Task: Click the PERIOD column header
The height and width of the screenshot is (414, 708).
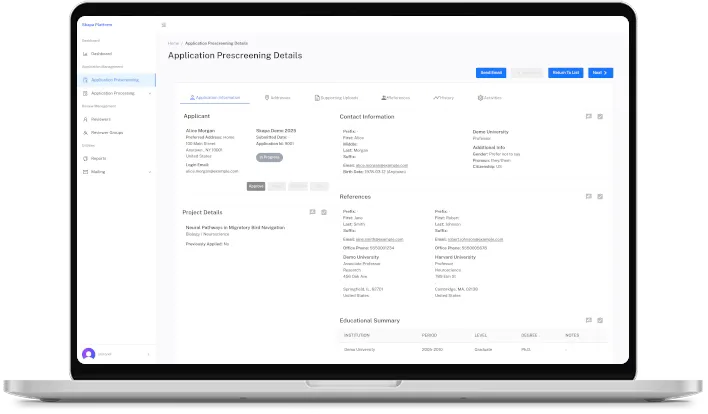Action: pyautogui.click(x=429, y=335)
